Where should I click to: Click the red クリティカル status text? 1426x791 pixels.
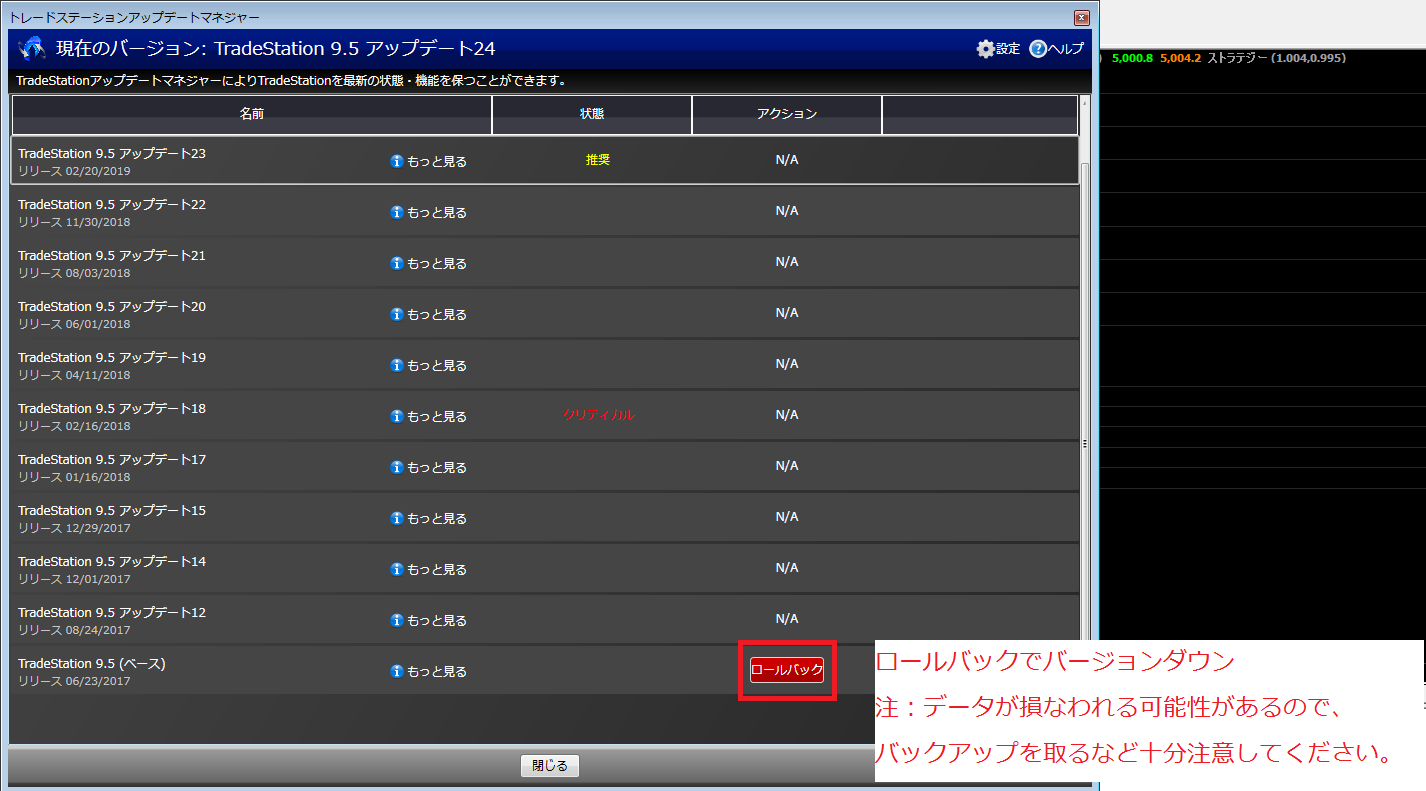598,415
